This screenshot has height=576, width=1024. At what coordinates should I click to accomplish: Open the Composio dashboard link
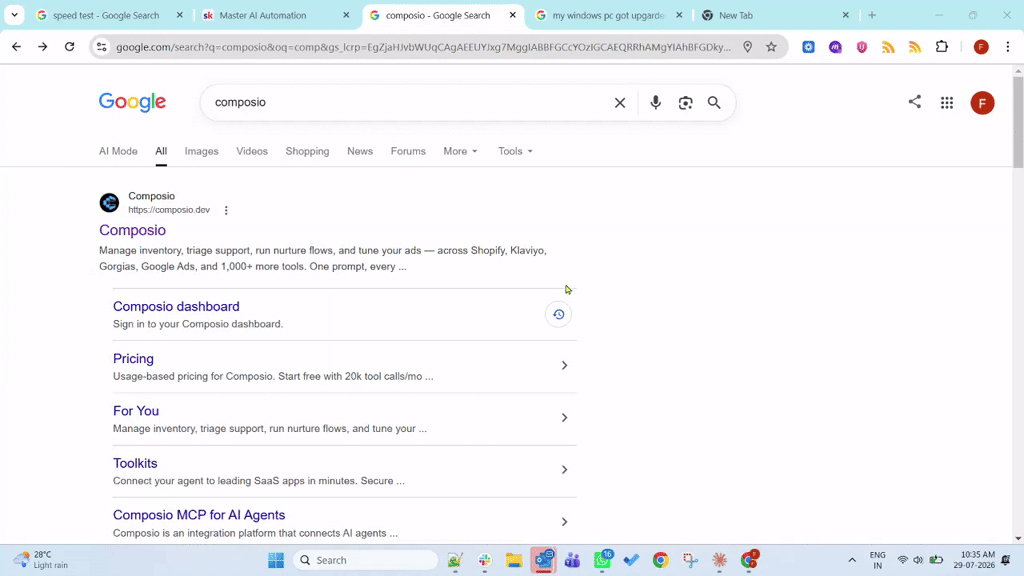click(x=176, y=306)
